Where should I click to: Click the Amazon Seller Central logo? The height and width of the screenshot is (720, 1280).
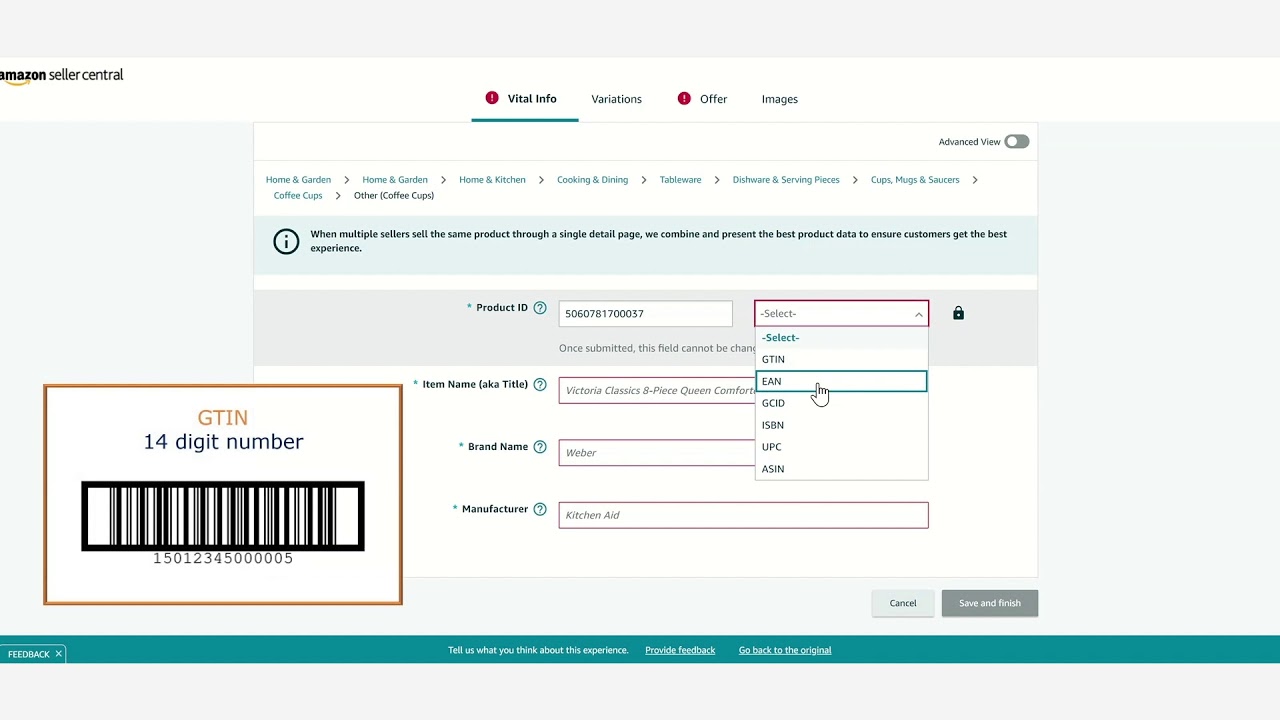pos(62,76)
